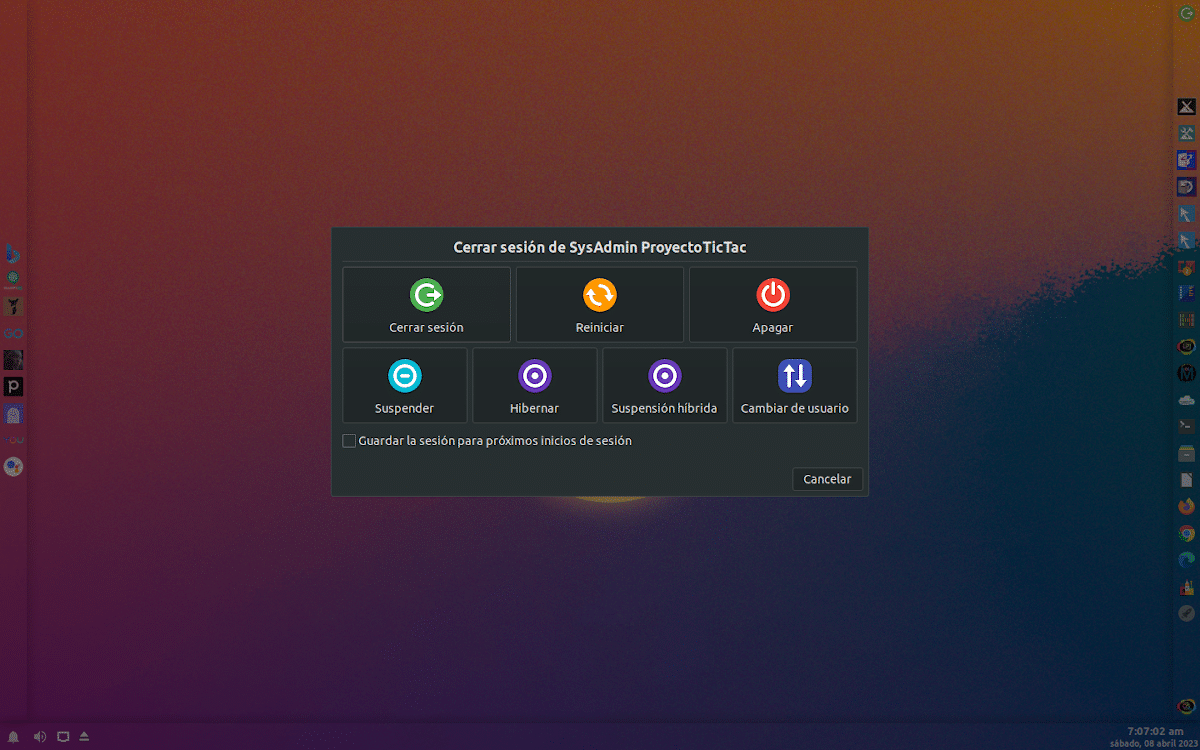
Task: Open the file manager drawer icon in right dock
Action: (x=1187, y=453)
